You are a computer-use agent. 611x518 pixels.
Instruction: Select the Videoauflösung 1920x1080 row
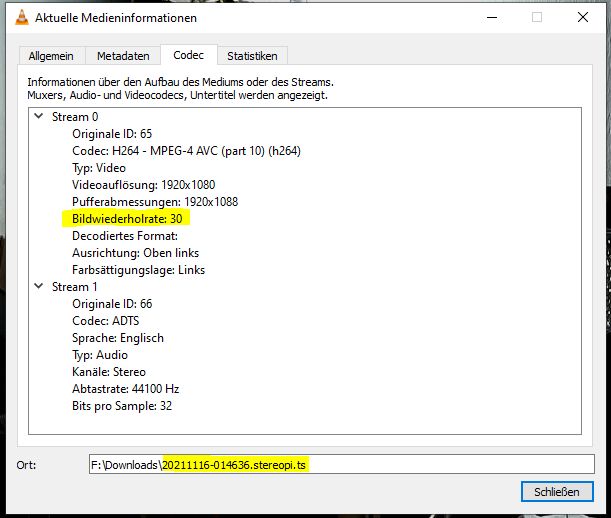[143, 185]
